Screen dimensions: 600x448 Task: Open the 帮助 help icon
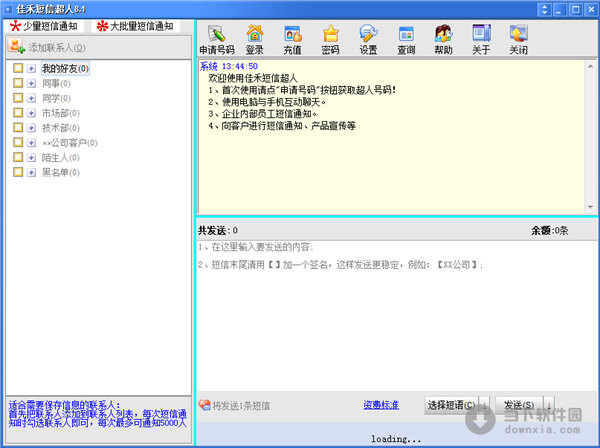click(443, 39)
